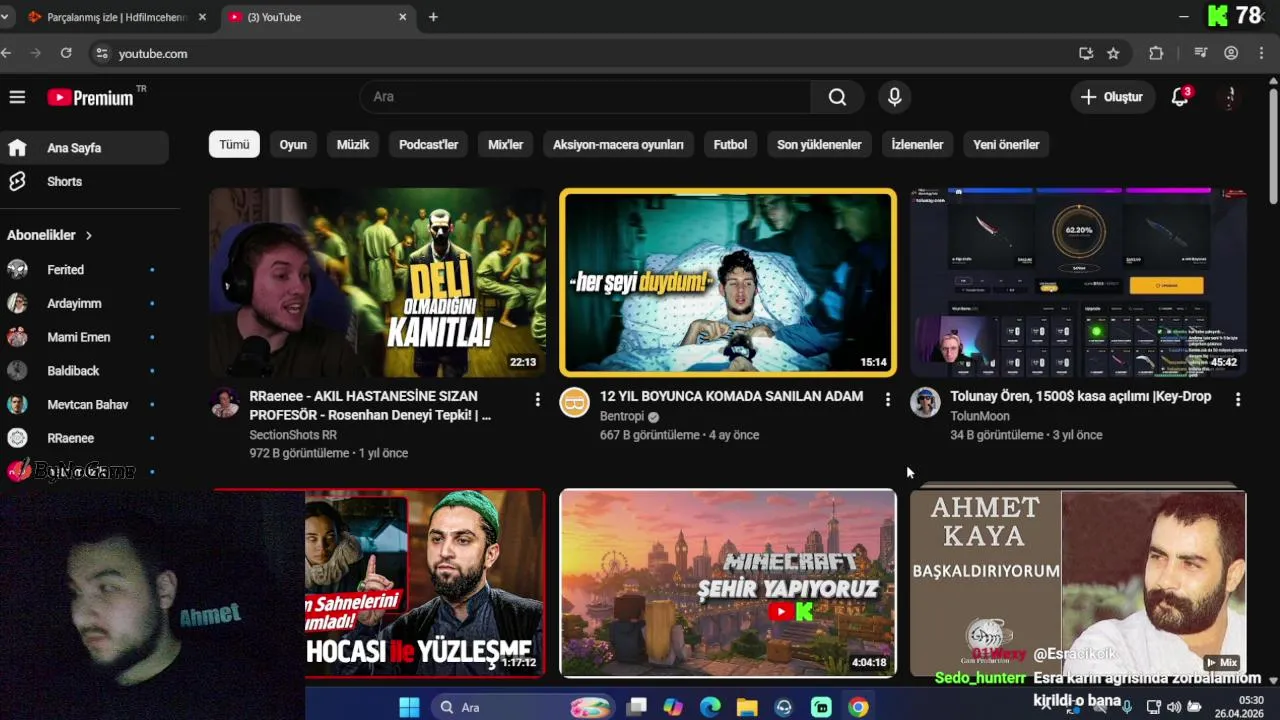Close the YouTube browser tab

click(403, 17)
